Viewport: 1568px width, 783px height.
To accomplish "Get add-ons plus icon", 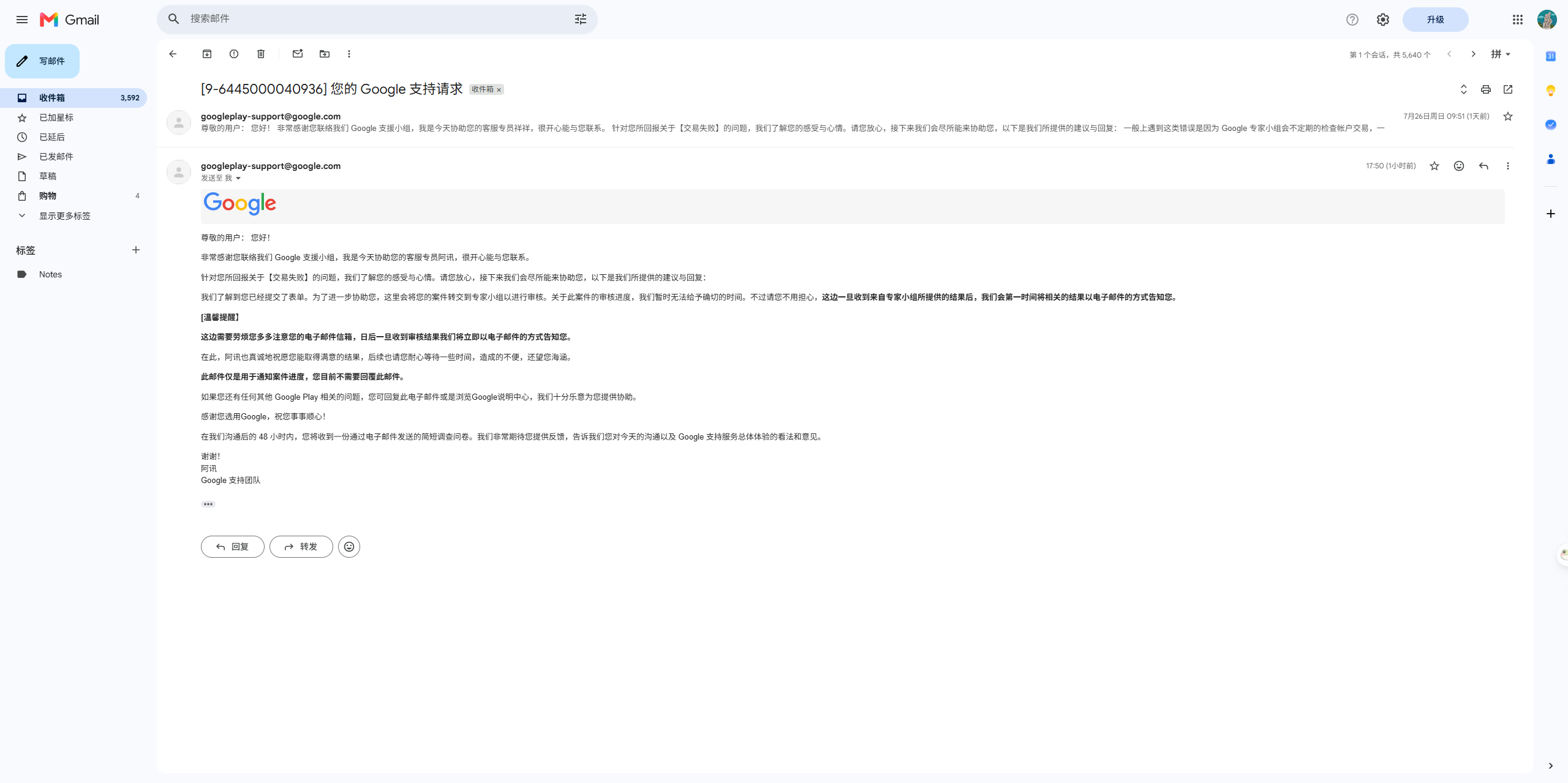I will (1551, 214).
